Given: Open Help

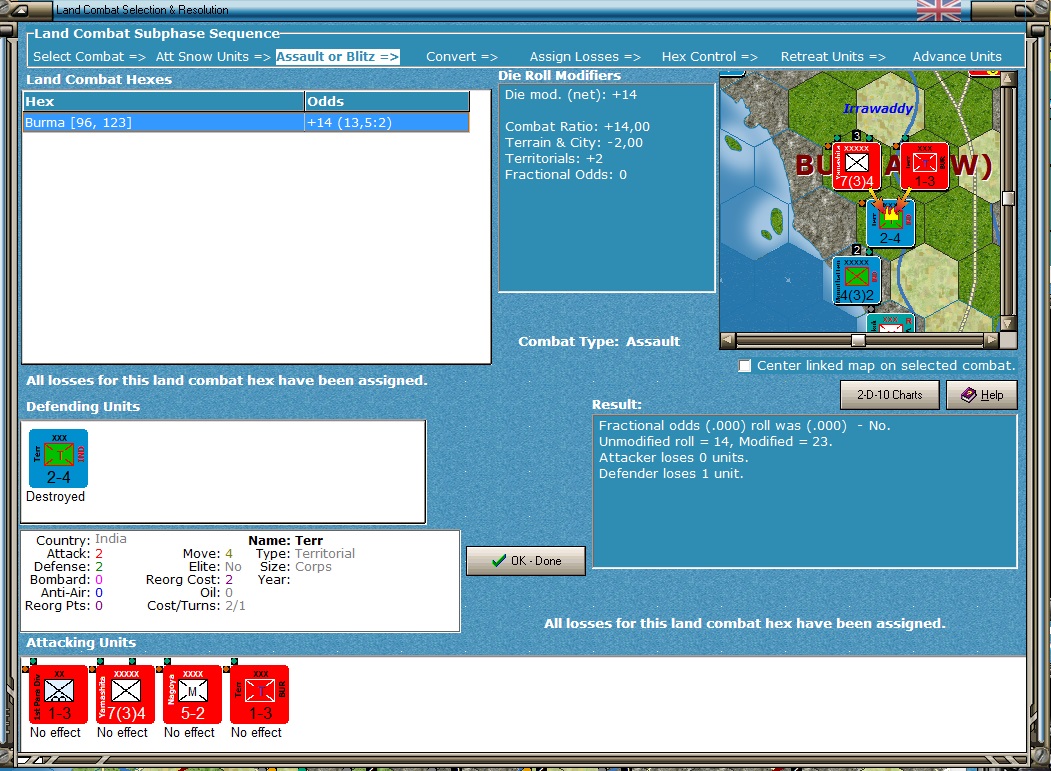Looking at the screenshot, I should coord(982,395).
